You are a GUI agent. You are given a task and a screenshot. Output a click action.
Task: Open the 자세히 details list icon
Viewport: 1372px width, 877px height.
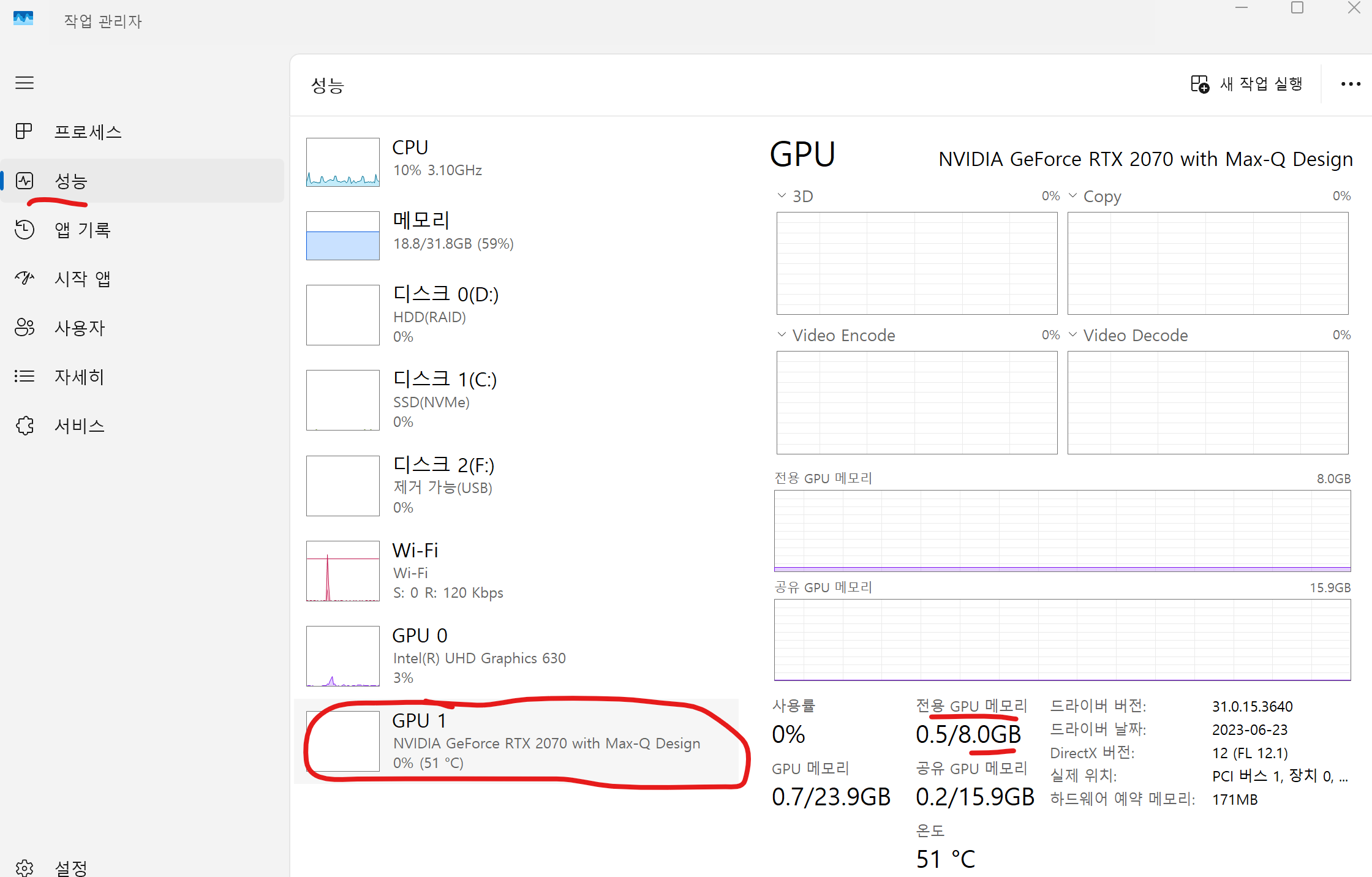(24, 376)
